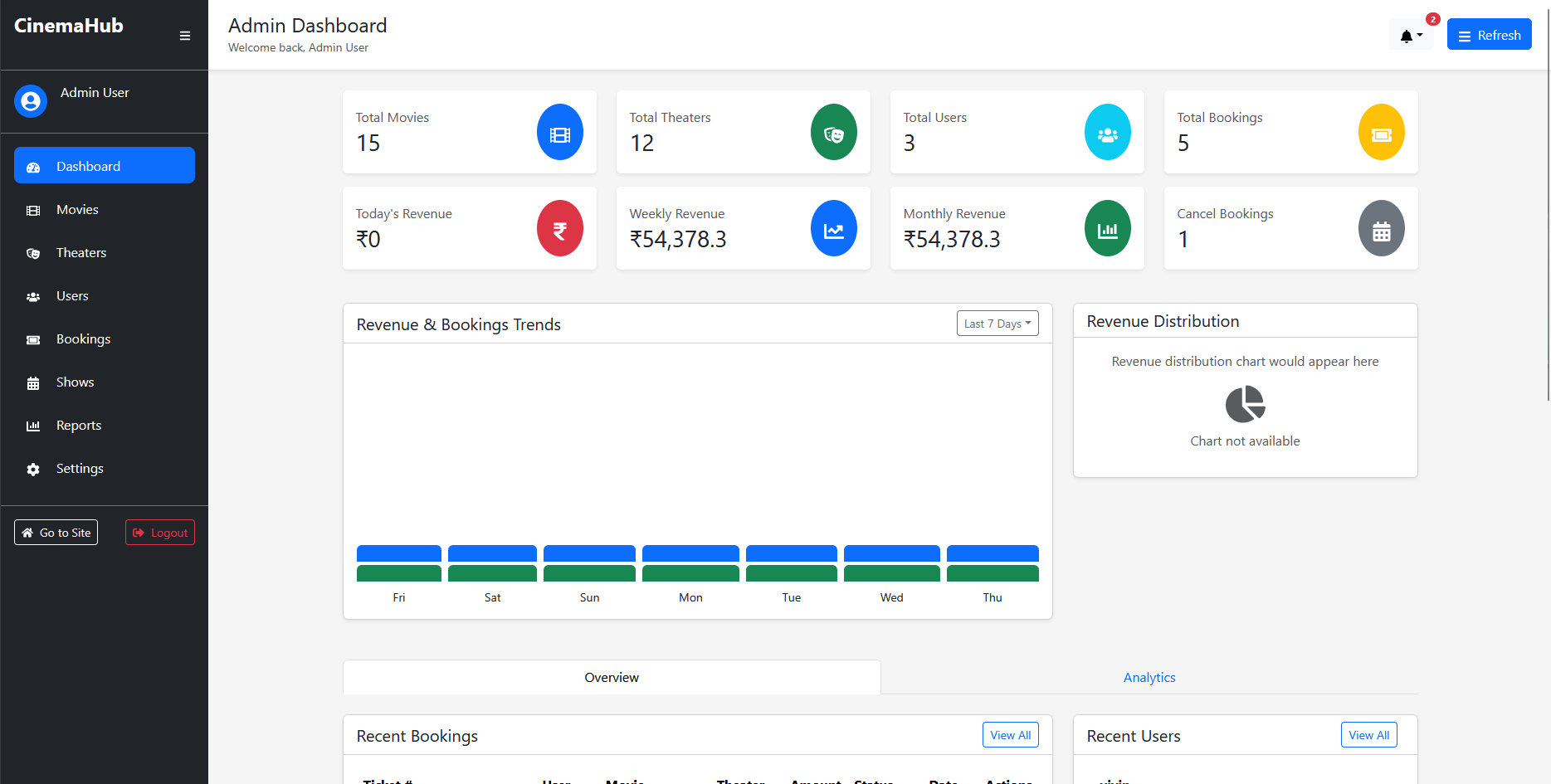1551x784 pixels.
Task: Open Movies in the sidebar
Action: point(77,210)
